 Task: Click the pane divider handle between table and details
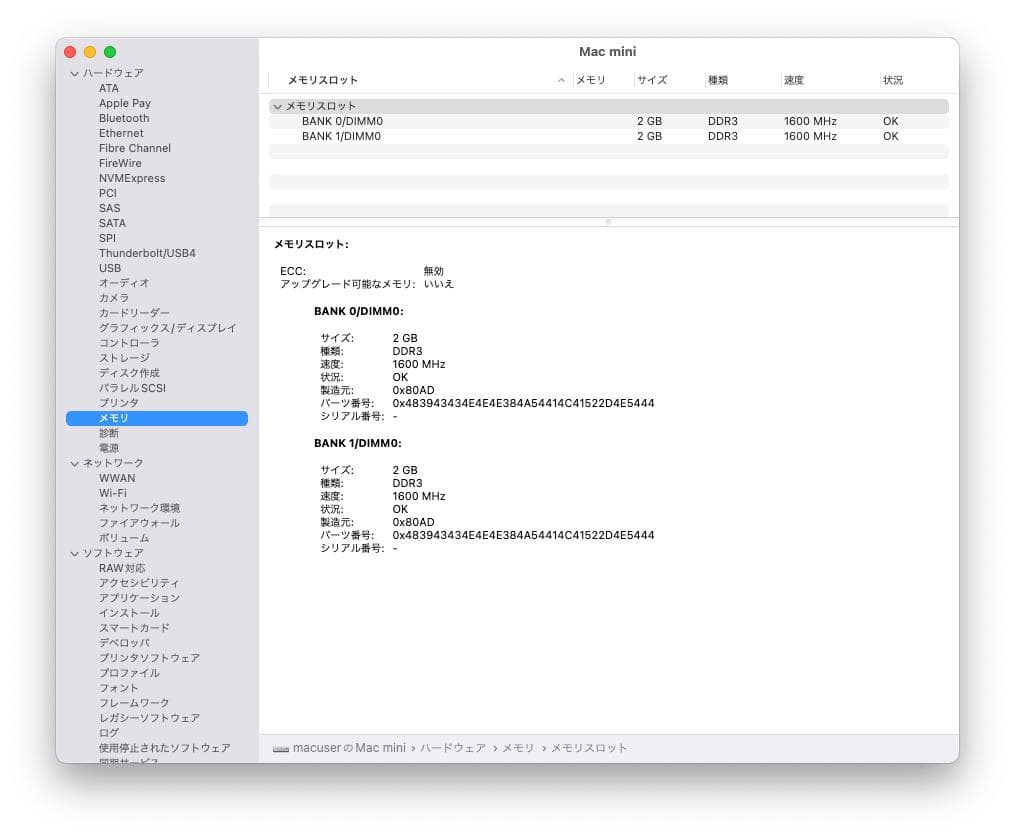point(608,222)
